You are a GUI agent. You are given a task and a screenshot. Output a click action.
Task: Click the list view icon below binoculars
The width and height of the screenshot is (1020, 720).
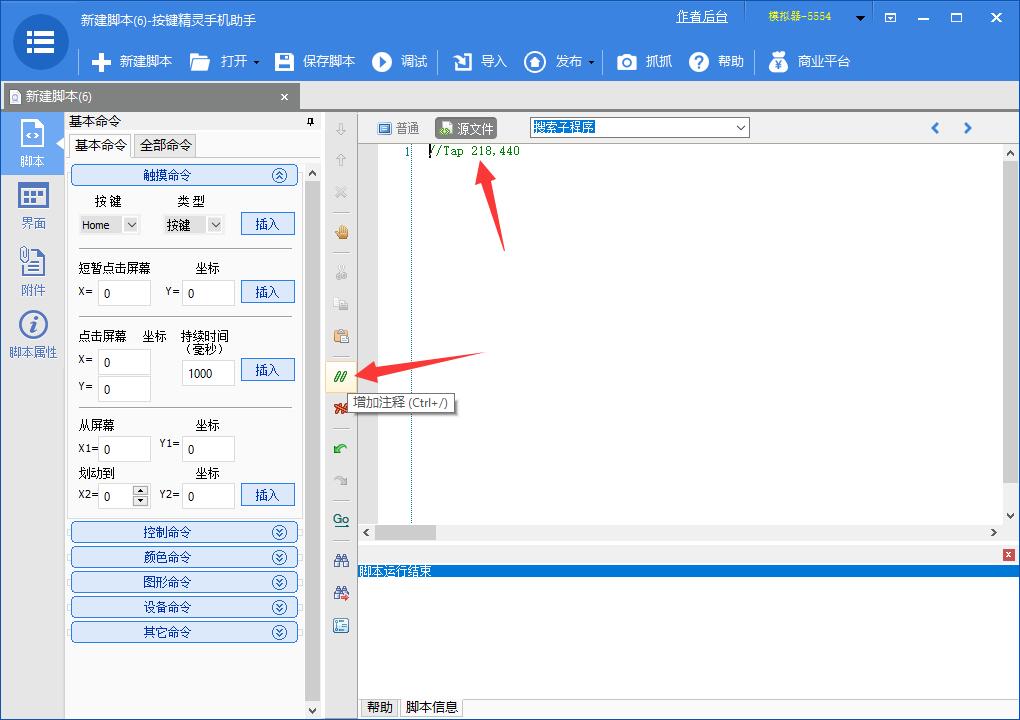click(341, 626)
